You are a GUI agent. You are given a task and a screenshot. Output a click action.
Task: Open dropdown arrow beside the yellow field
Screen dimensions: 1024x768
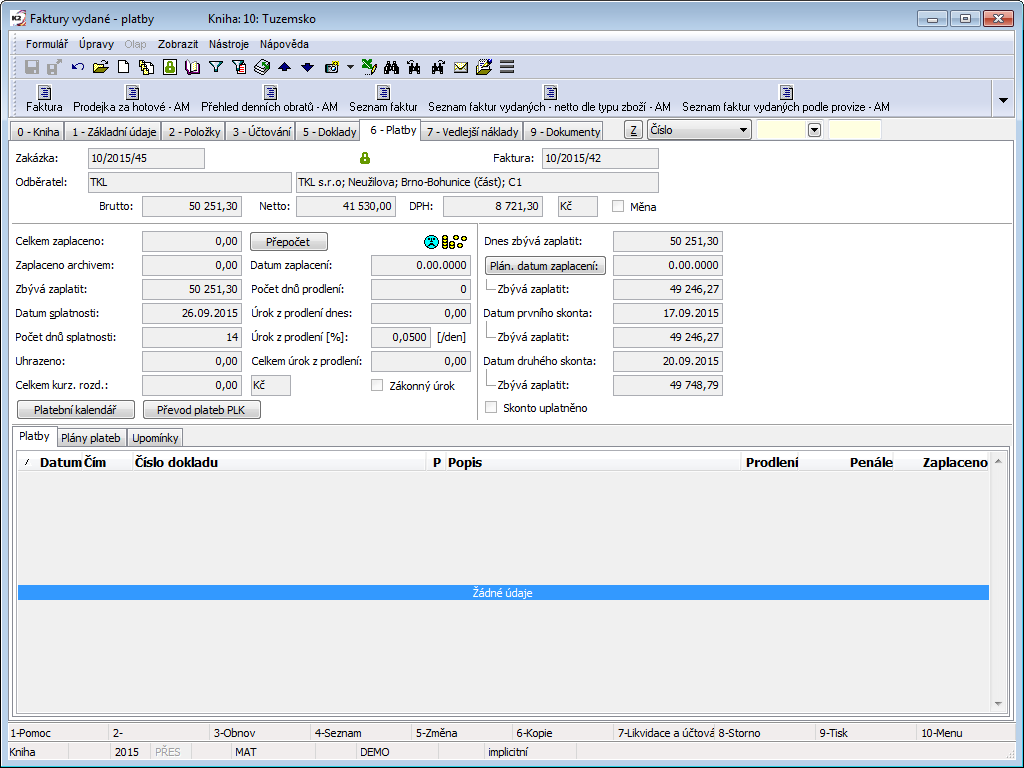click(814, 130)
